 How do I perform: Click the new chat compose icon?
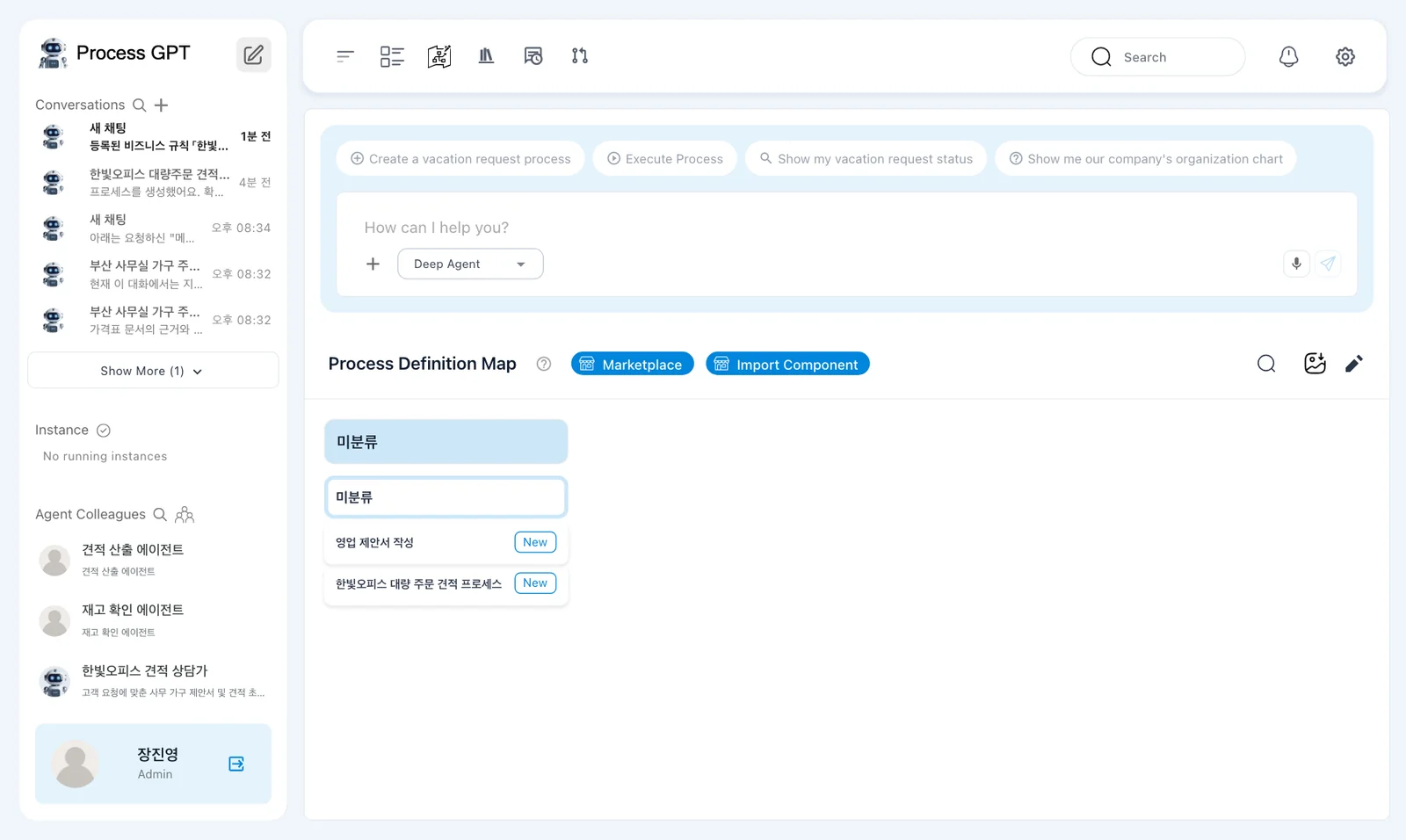pos(253,54)
